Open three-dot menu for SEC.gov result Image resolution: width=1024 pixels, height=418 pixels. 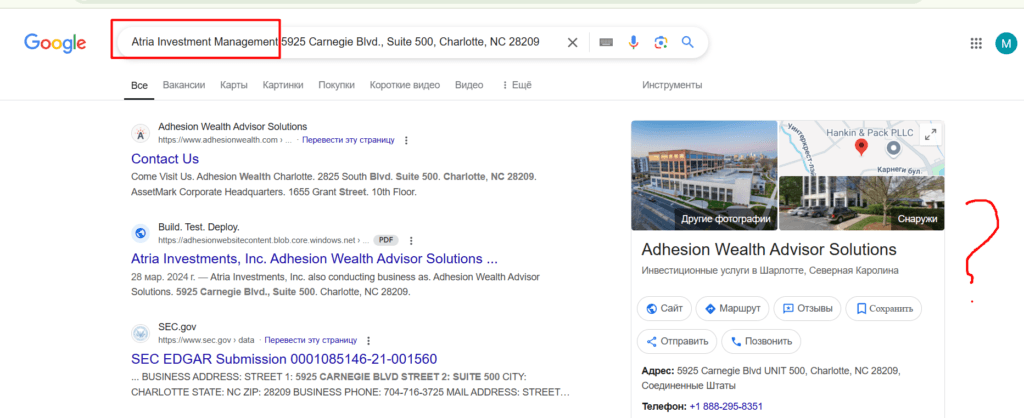369,340
